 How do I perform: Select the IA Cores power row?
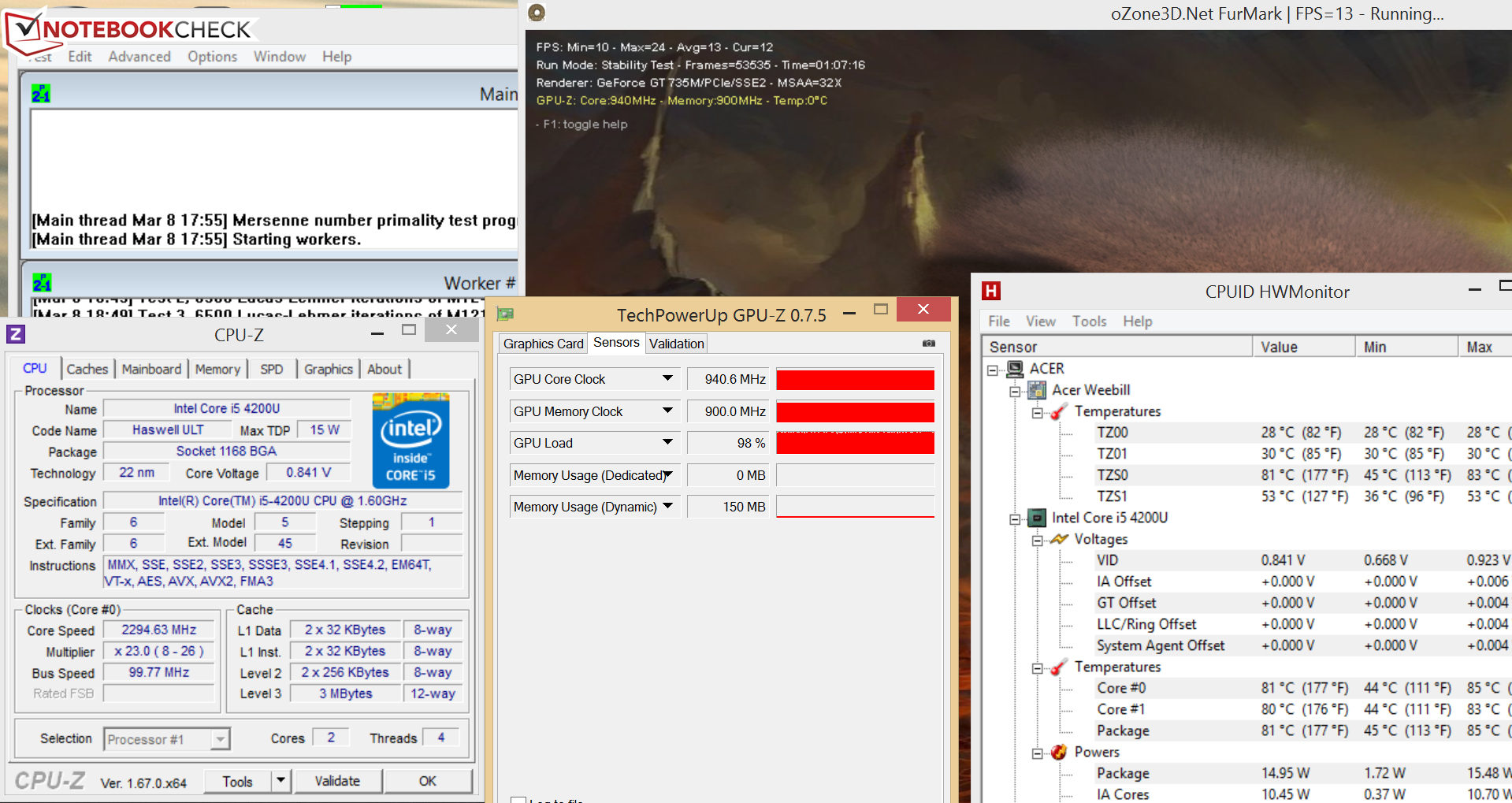(x=1303, y=794)
